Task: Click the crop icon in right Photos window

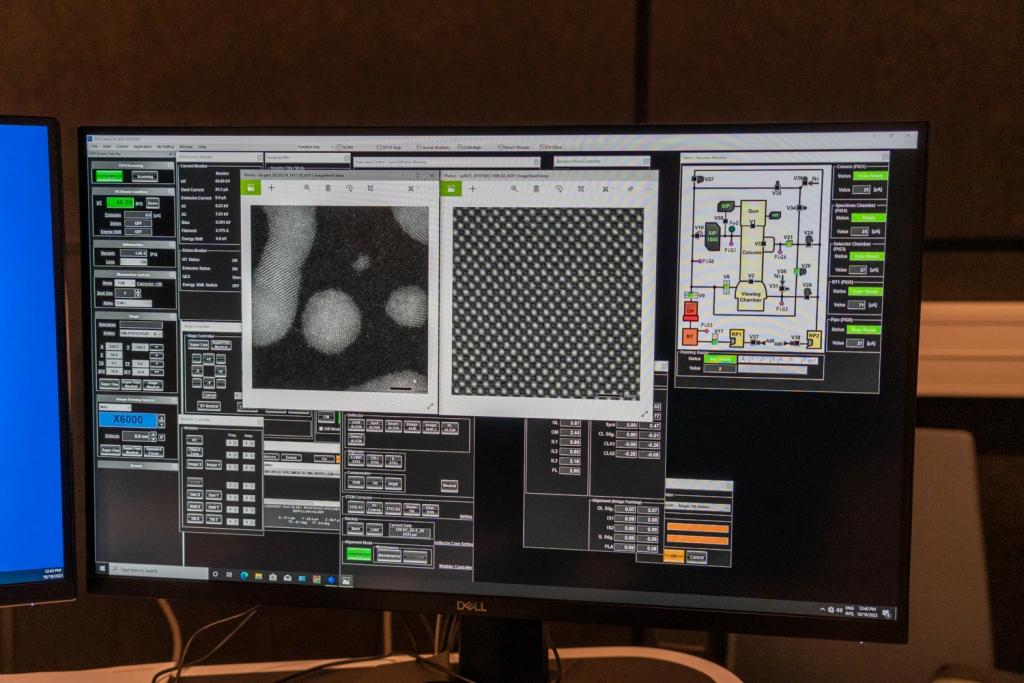Action: coord(581,189)
